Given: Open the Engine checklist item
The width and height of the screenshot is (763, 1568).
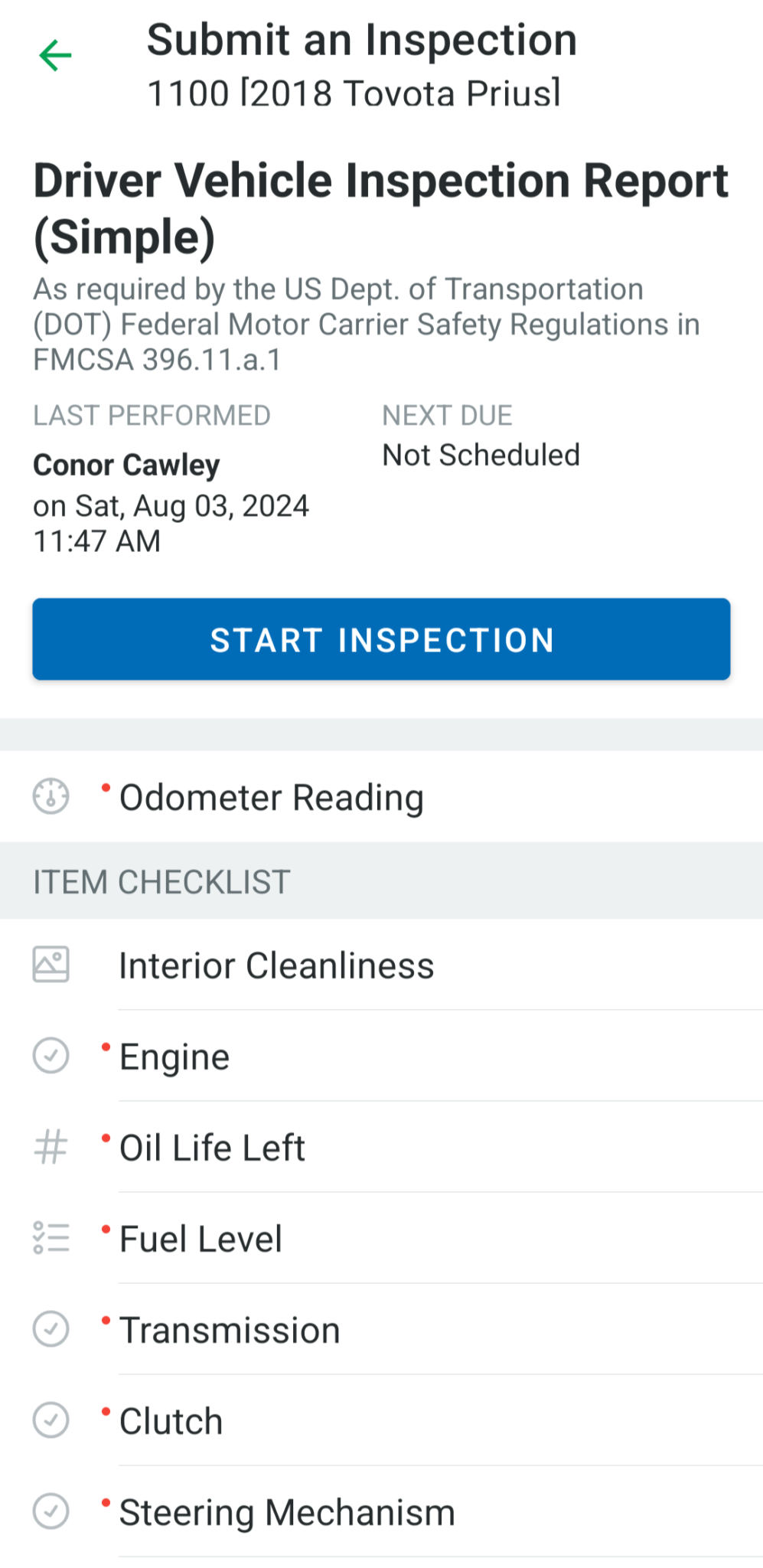Looking at the screenshot, I should pos(174,1057).
